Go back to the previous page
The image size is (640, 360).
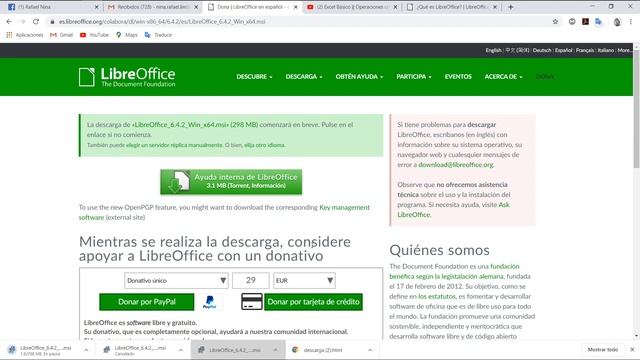pyautogui.click(x=9, y=22)
